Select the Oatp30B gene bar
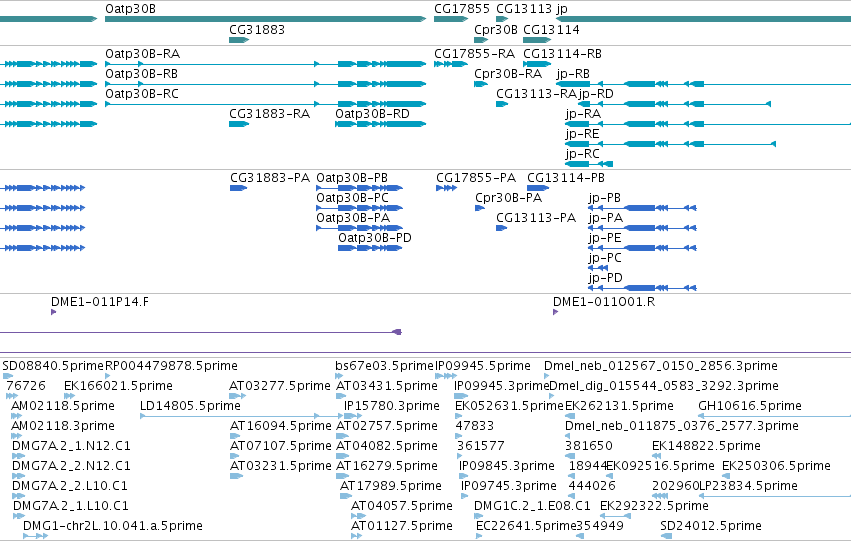The height and width of the screenshot is (541, 851). 265,19
